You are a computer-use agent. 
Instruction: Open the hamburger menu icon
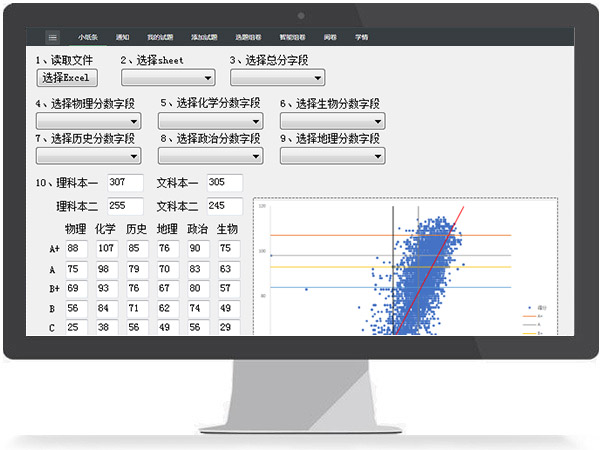[53, 36]
